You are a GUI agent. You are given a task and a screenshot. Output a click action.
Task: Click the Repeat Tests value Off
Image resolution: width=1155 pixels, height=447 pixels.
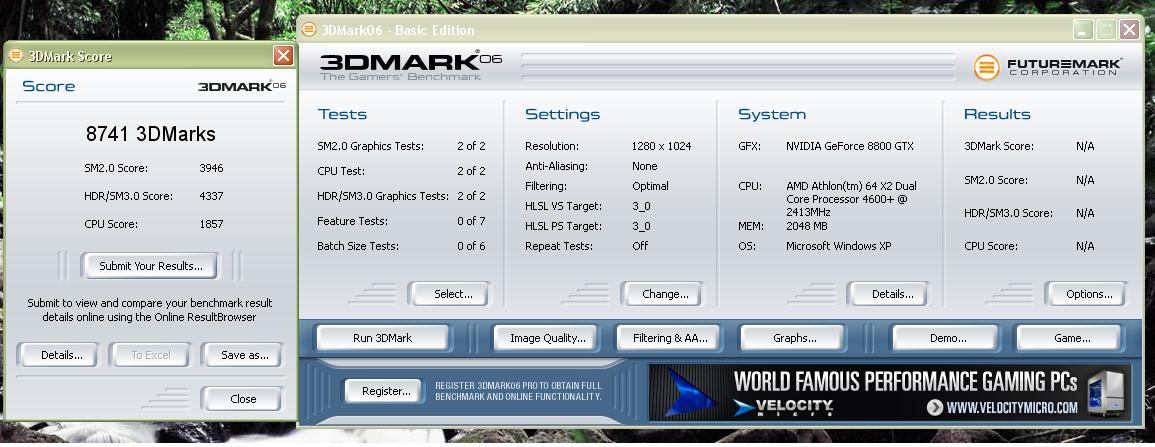pyautogui.click(x=640, y=246)
